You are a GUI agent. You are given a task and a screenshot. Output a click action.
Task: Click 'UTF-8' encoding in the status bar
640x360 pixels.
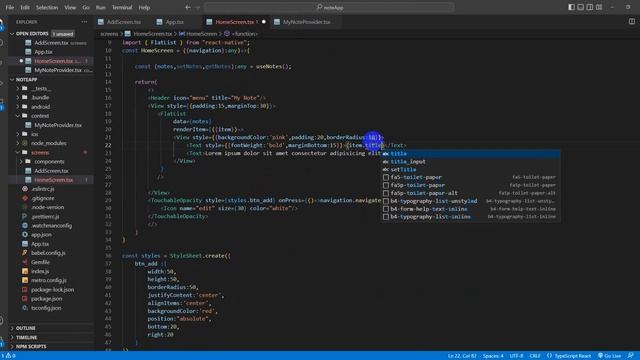(x=516, y=356)
